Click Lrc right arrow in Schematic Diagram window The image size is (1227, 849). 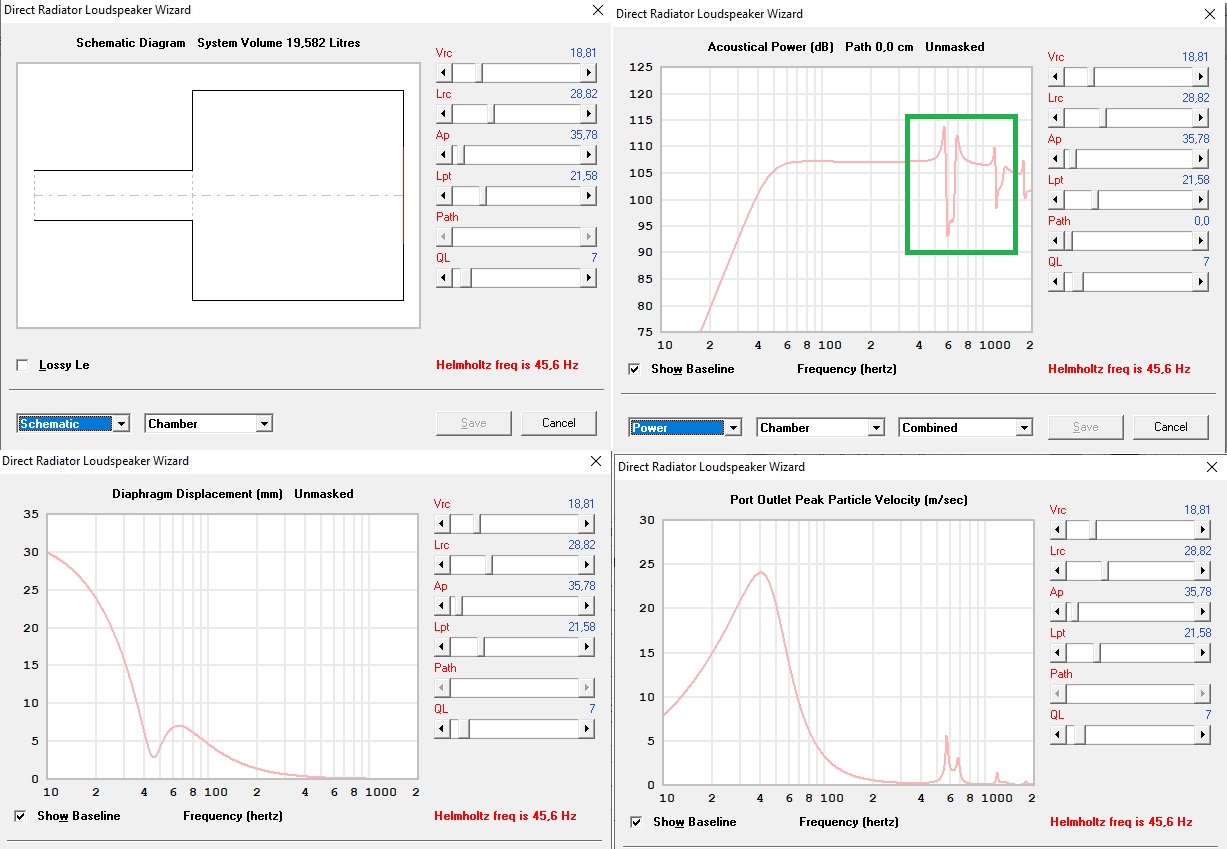[589, 114]
